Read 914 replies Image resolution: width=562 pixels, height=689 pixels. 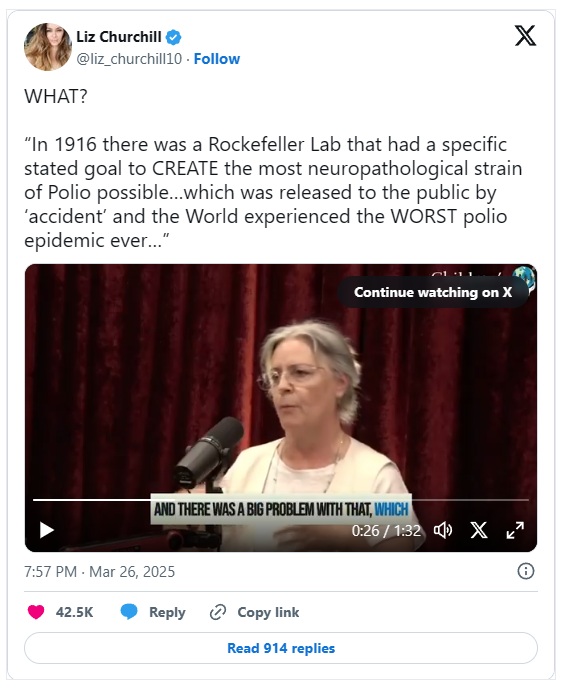pos(281,648)
